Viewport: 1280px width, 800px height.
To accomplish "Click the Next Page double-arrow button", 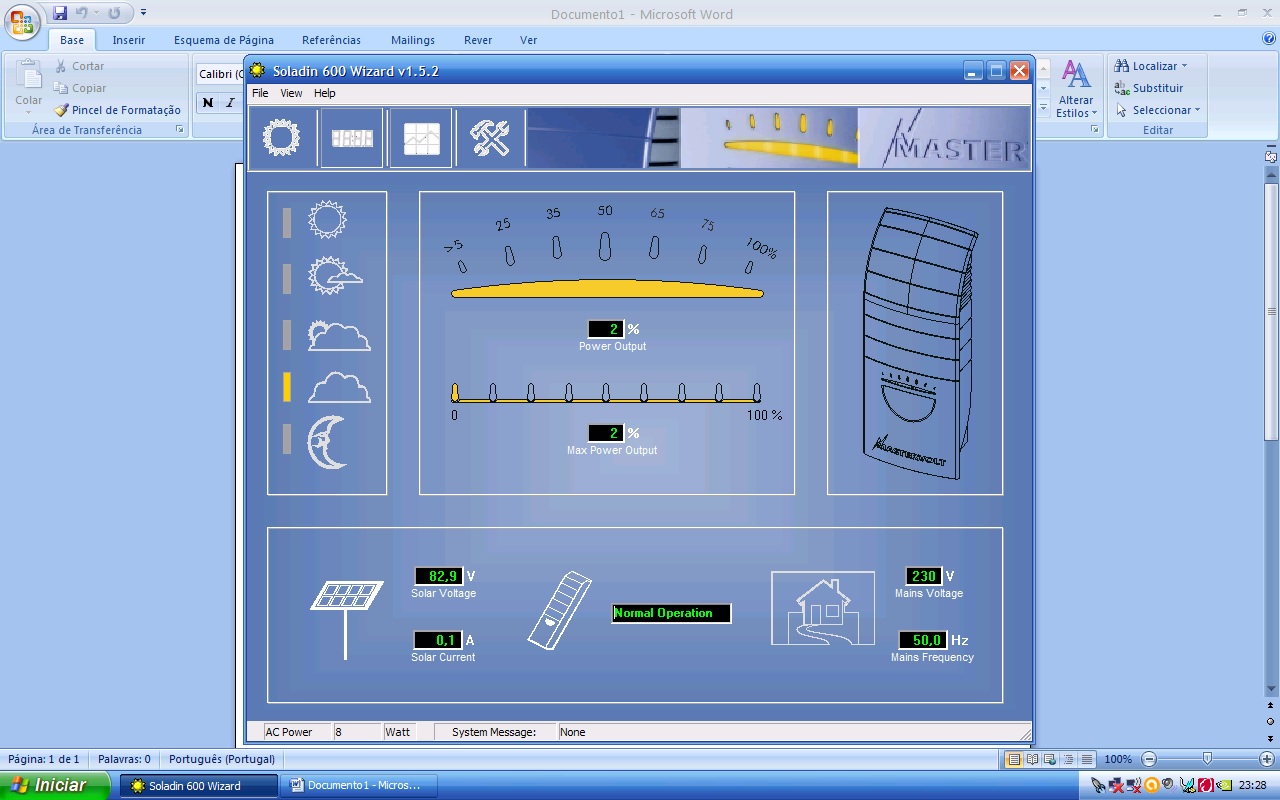I will [x=1271, y=738].
